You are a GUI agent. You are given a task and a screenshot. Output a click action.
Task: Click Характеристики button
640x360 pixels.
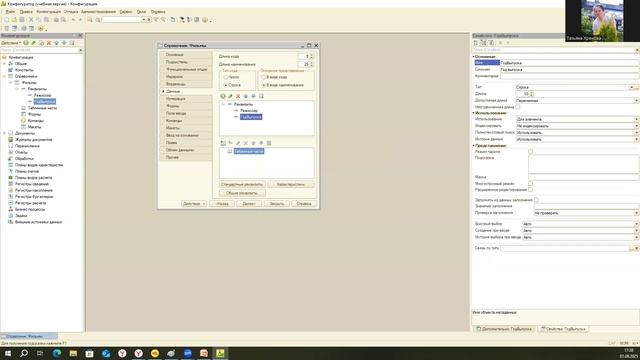291,184
